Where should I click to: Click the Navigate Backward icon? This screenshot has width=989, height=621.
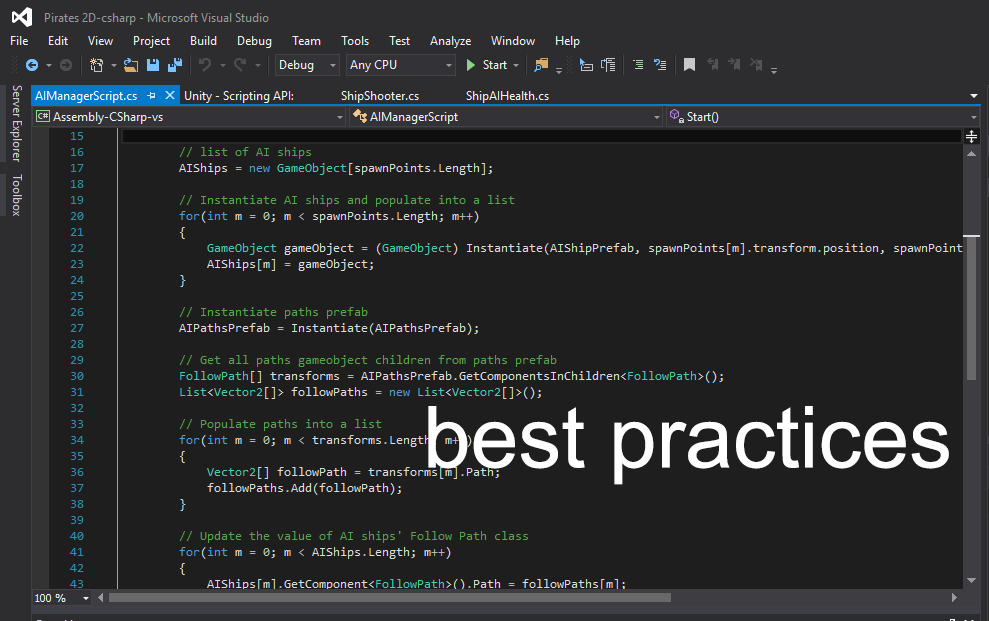click(x=33, y=66)
